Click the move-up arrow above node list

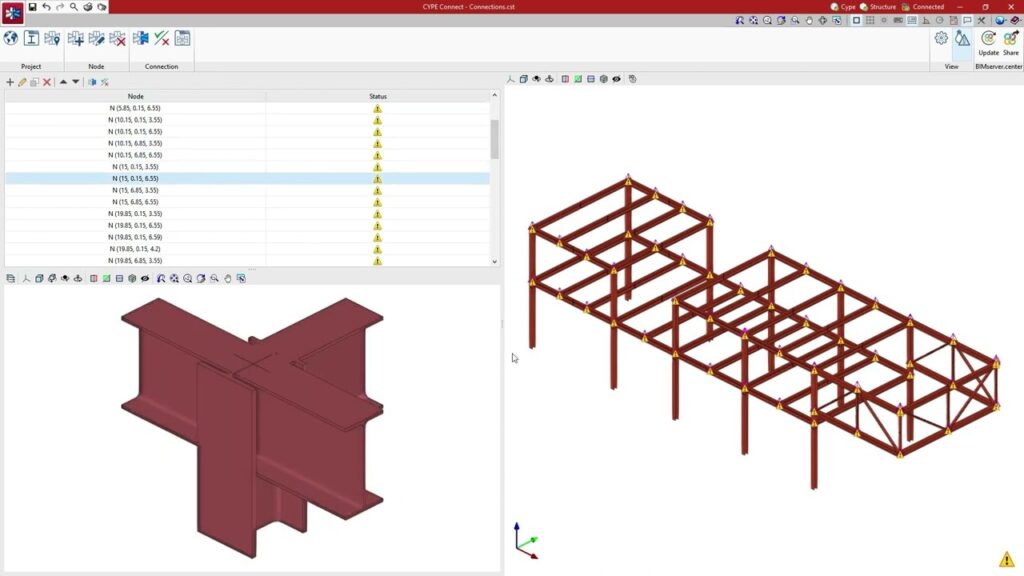[63, 82]
